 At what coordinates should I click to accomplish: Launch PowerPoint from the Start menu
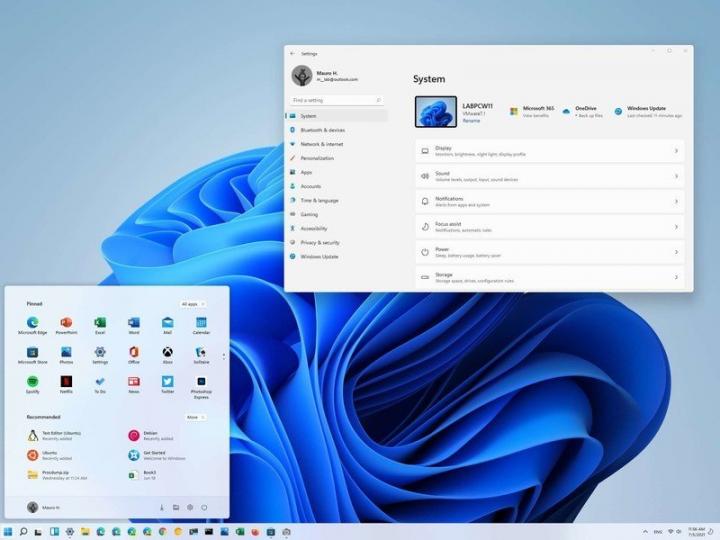coord(66,323)
